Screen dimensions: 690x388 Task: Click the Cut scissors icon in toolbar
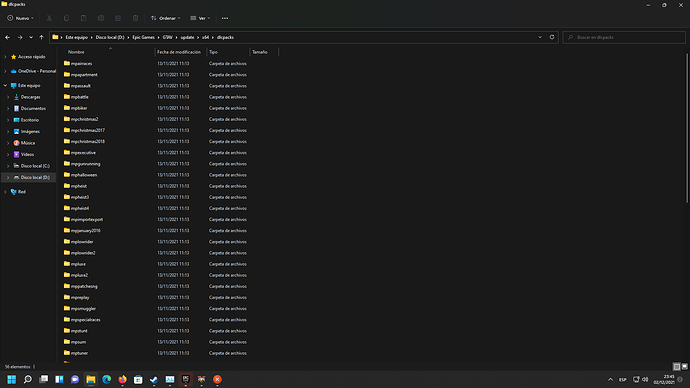(49, 18)
